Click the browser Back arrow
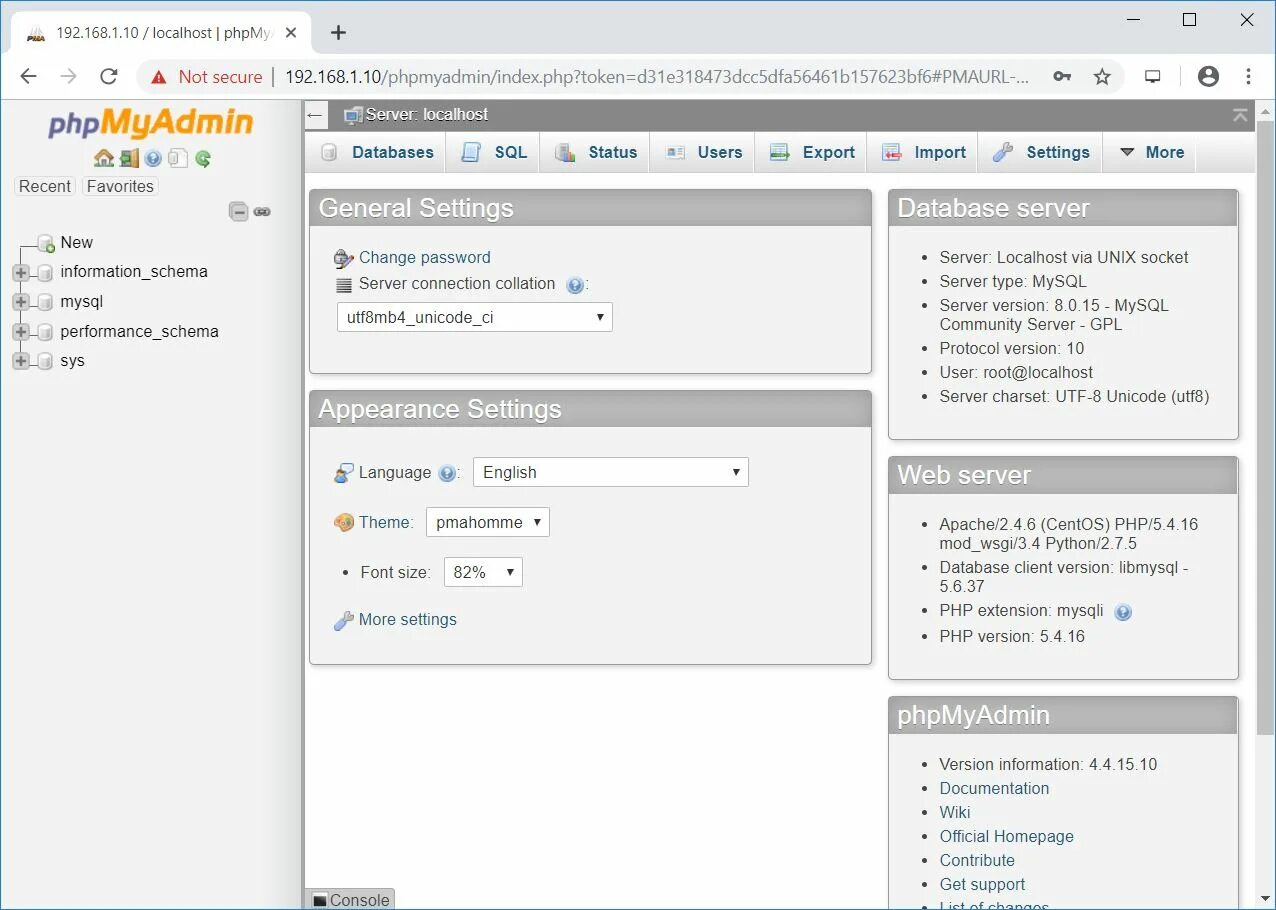Image resolution: width=1276 pixels, height=910 pixels. click(28, 76)
